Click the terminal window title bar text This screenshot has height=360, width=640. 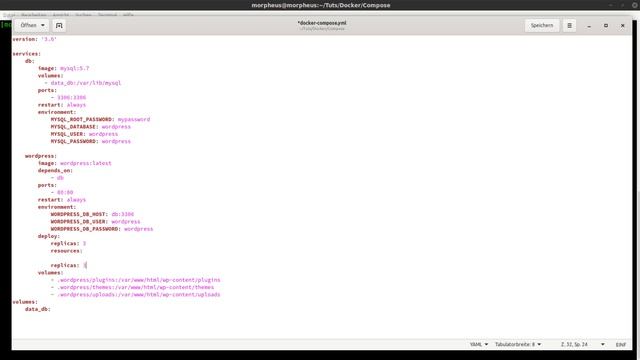coord(321,5)
